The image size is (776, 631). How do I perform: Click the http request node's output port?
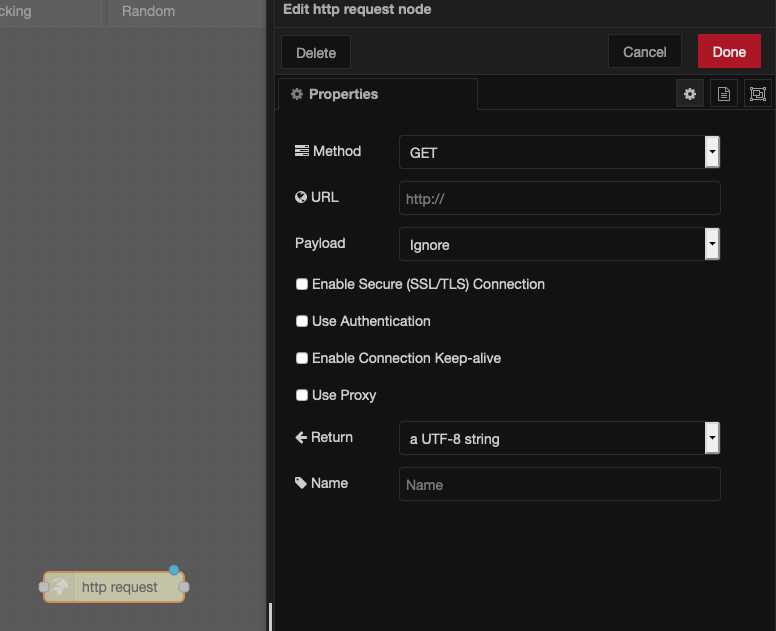184,587
